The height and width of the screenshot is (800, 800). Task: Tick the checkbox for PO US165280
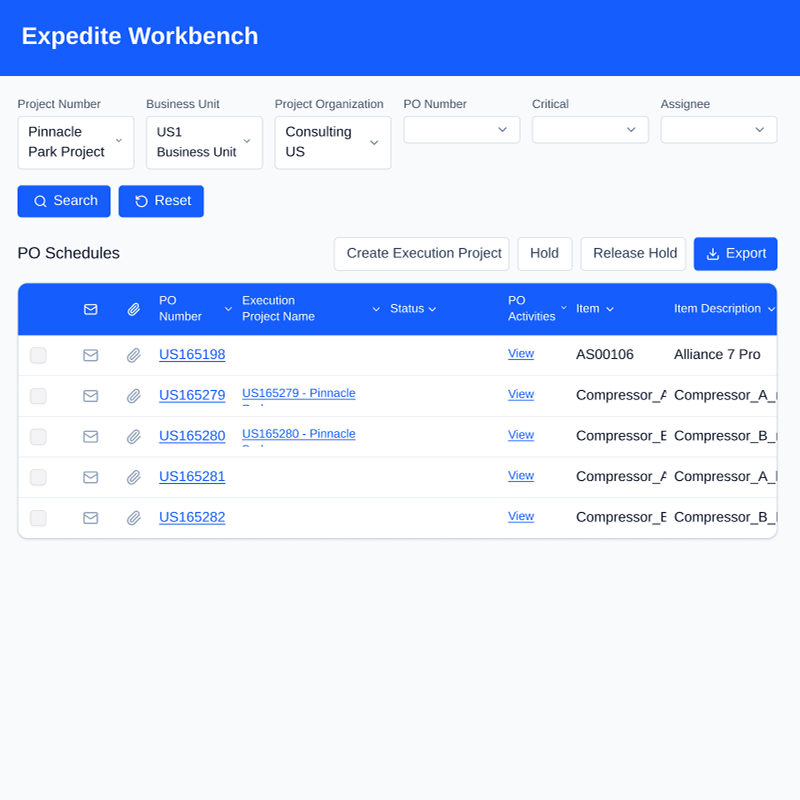38,437
